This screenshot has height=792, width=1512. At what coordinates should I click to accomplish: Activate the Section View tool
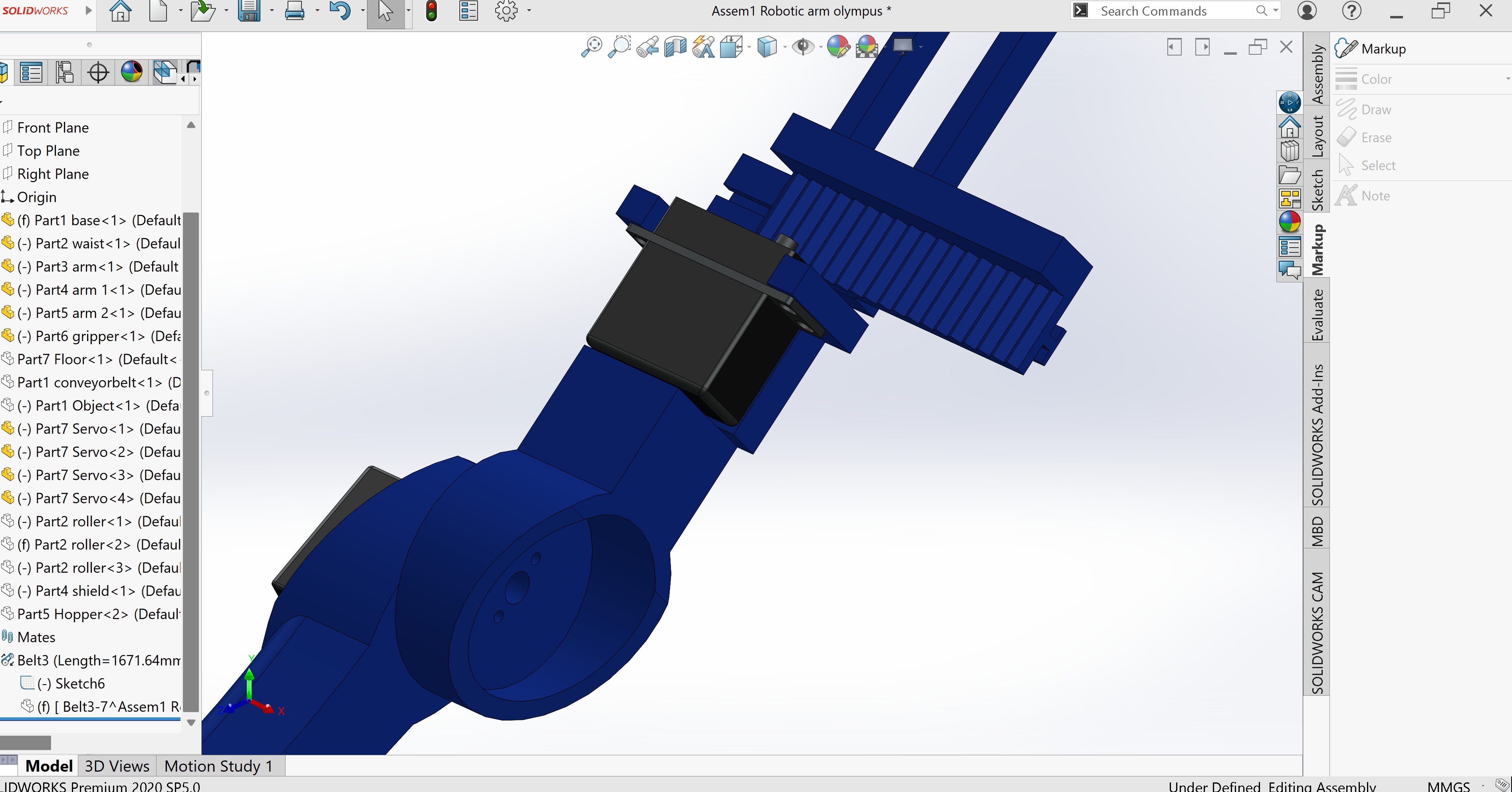[x=675, y=46]
